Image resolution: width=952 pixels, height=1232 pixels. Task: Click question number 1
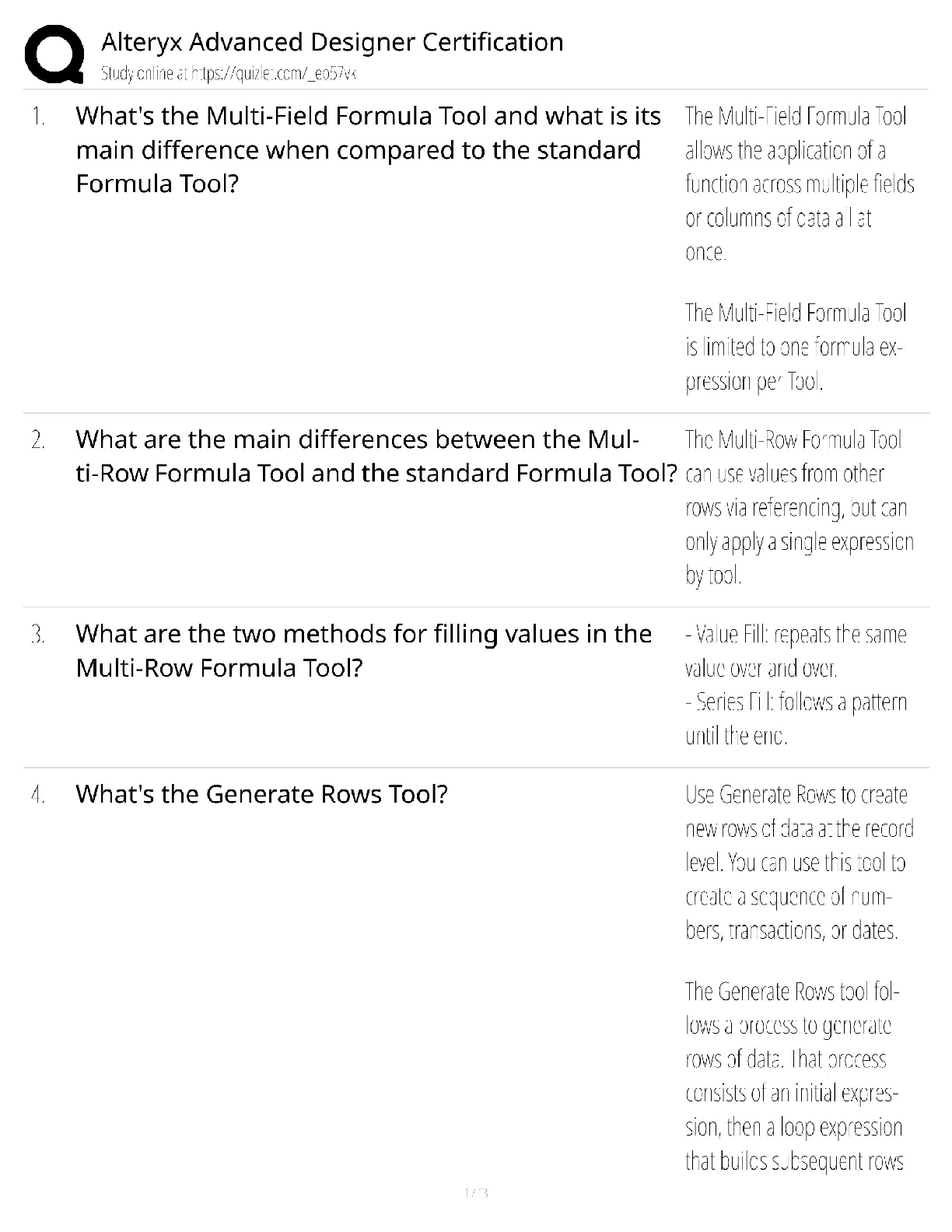click(38, 117)
